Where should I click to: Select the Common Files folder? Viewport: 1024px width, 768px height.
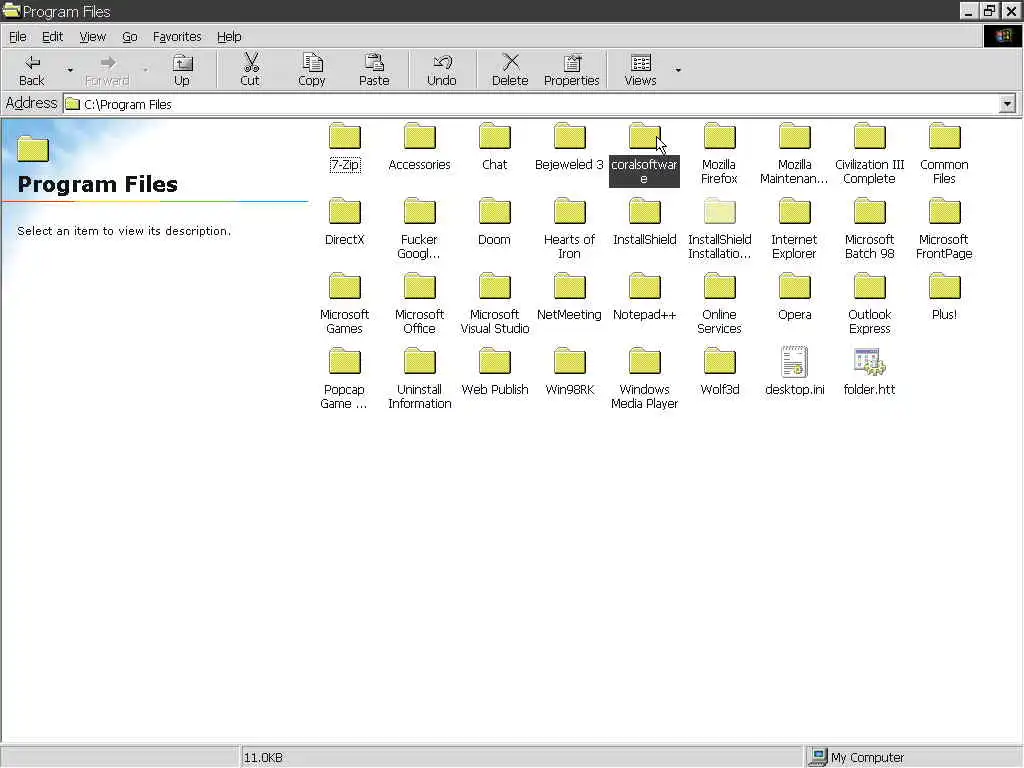[x=944, y=154]
